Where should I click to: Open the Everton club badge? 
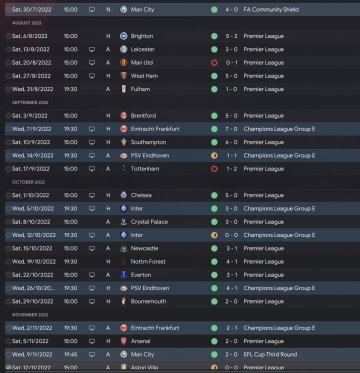(x=124, y=275)
